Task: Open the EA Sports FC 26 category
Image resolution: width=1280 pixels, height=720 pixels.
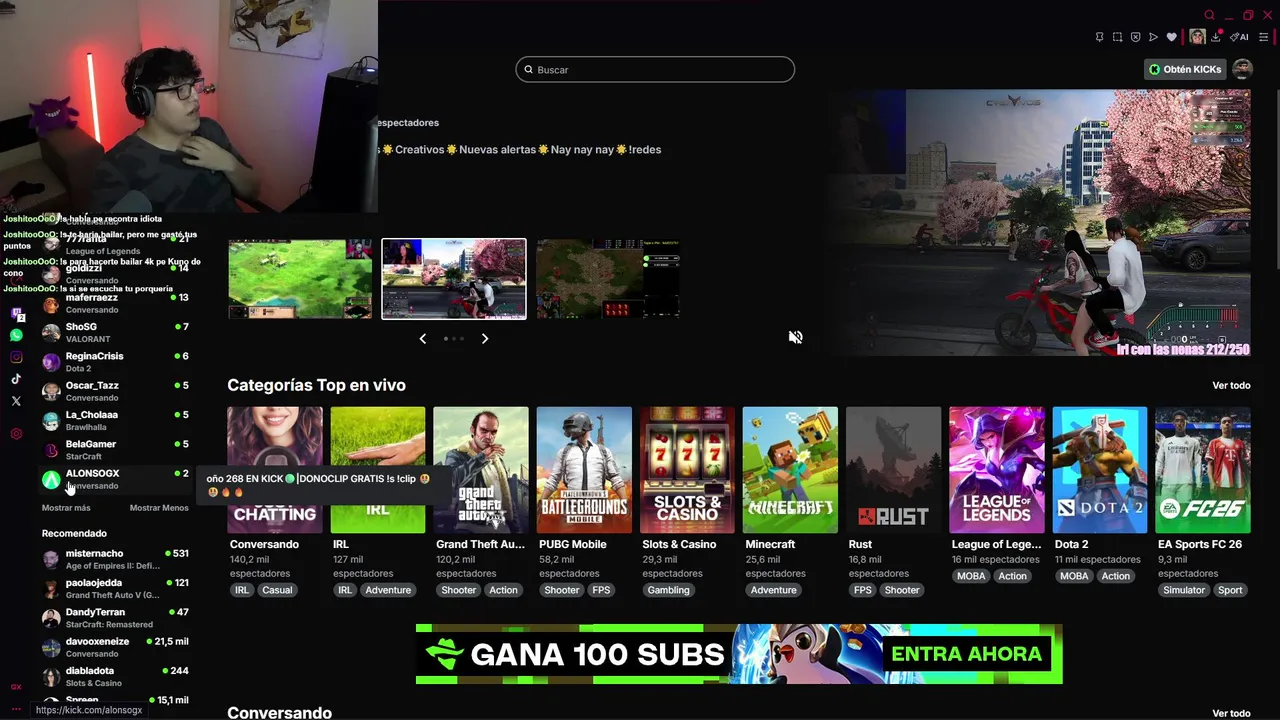Action: pos(1202,470)
